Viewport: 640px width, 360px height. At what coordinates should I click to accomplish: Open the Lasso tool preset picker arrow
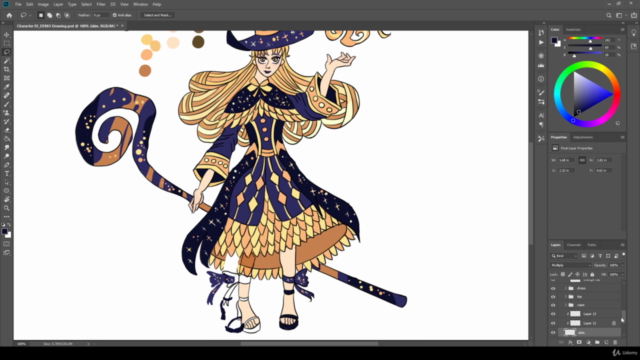[30, 15]
